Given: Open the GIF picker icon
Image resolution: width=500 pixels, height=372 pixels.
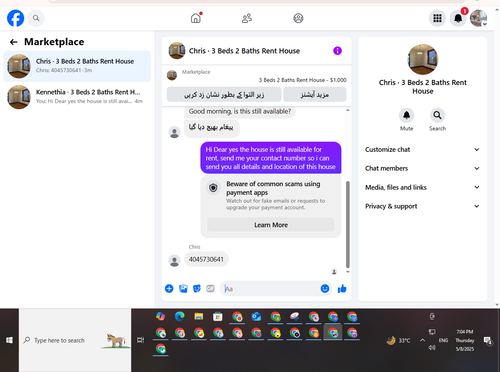Looking at the screenshot, I should point(210,289).
